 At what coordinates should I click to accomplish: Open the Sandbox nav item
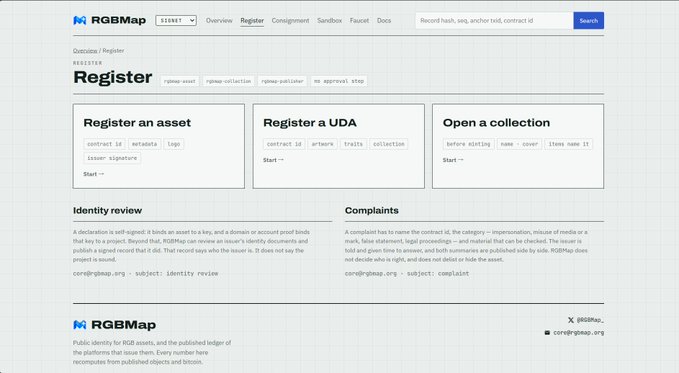[330, 20]
